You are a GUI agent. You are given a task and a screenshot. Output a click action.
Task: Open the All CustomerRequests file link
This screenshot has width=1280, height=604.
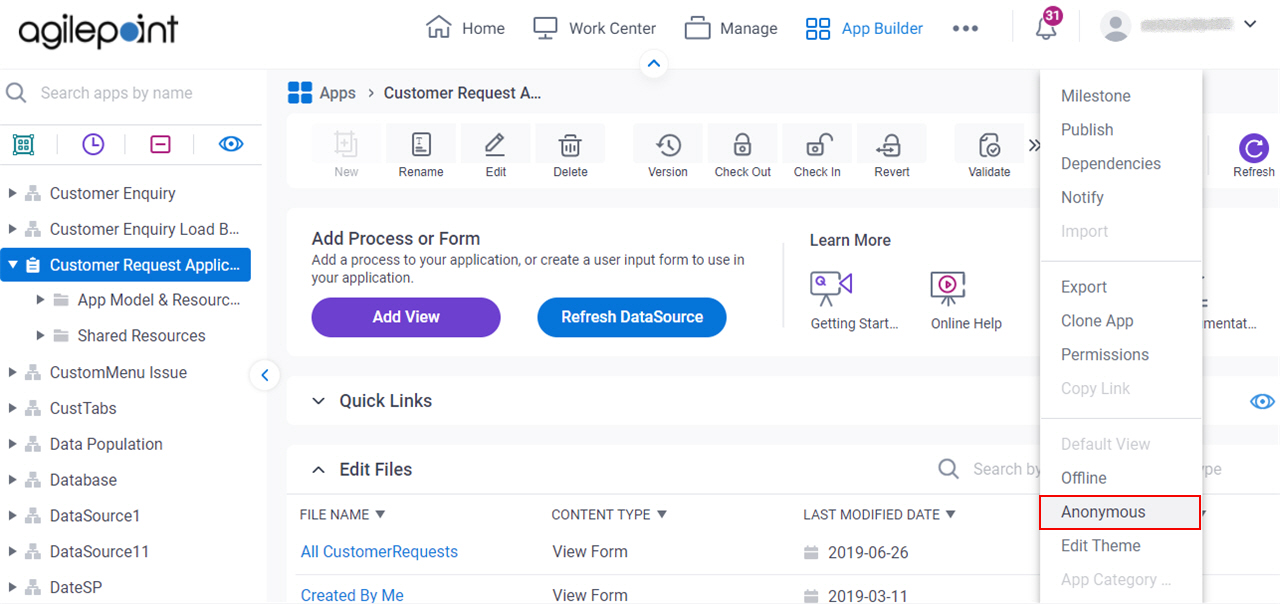379,552
